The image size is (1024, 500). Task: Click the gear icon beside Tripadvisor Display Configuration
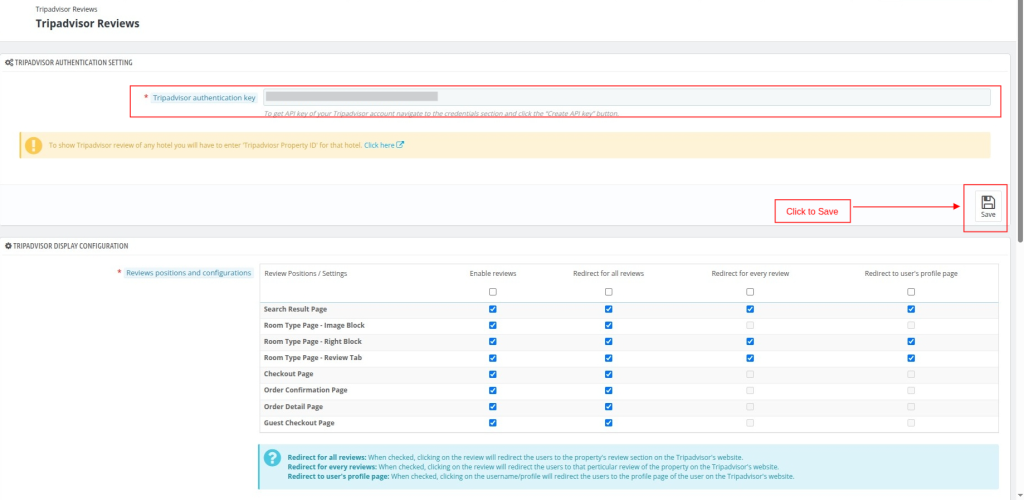coord(8,246)
